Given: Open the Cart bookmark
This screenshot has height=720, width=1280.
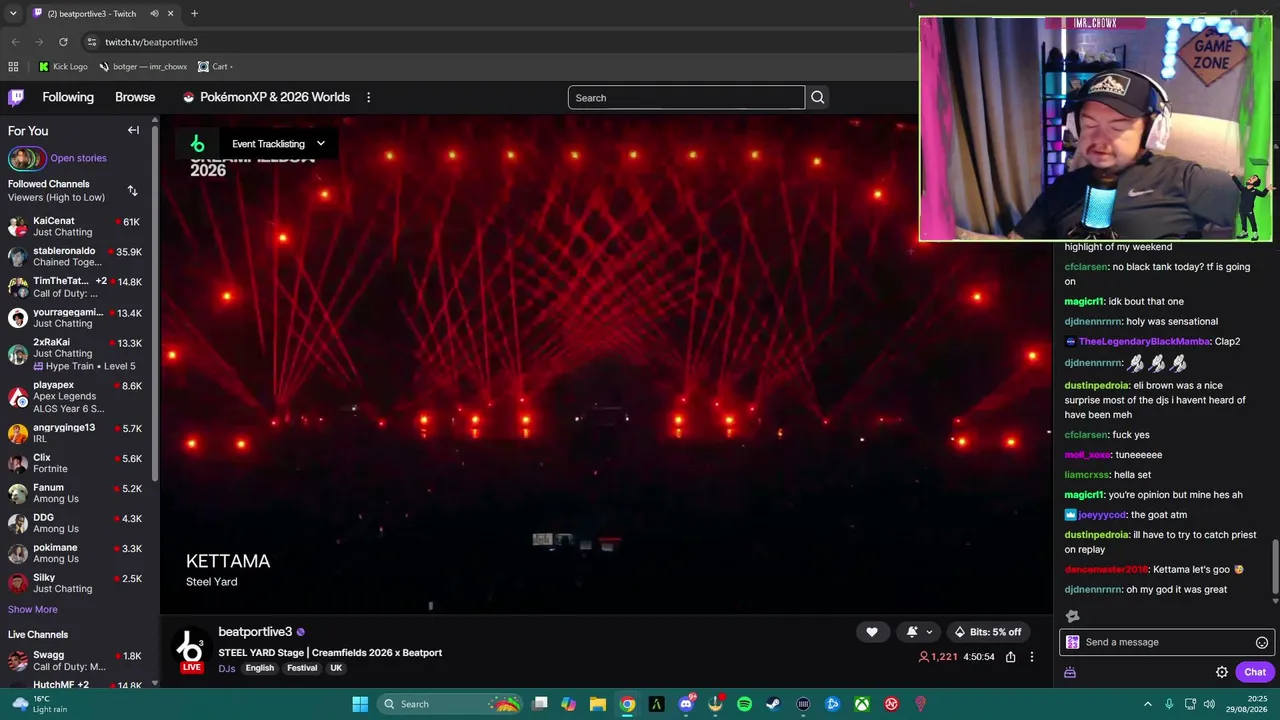Looking at the screenshot, I should click(215, 67).
